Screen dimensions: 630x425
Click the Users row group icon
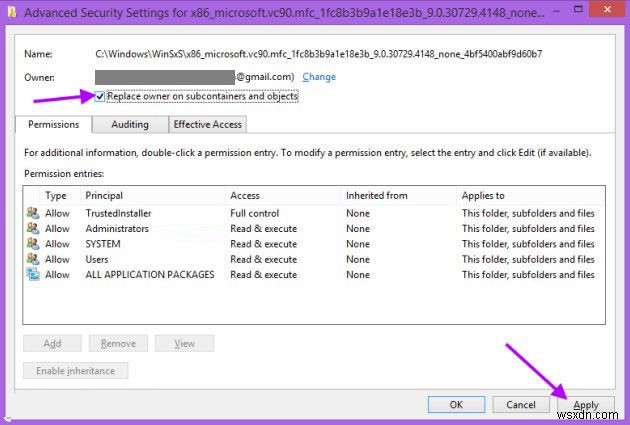33,259
